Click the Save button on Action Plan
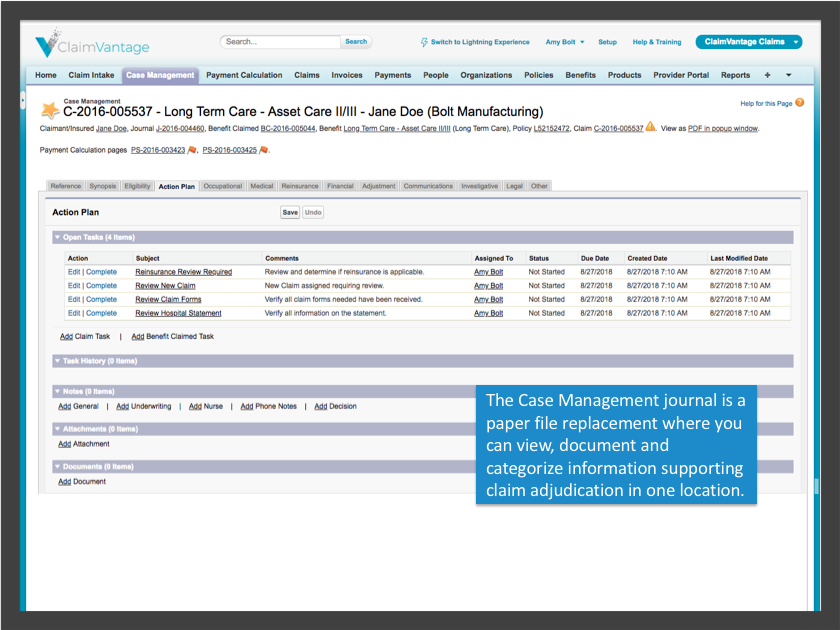Screen dimensions: 840x630 click(289, 212)
